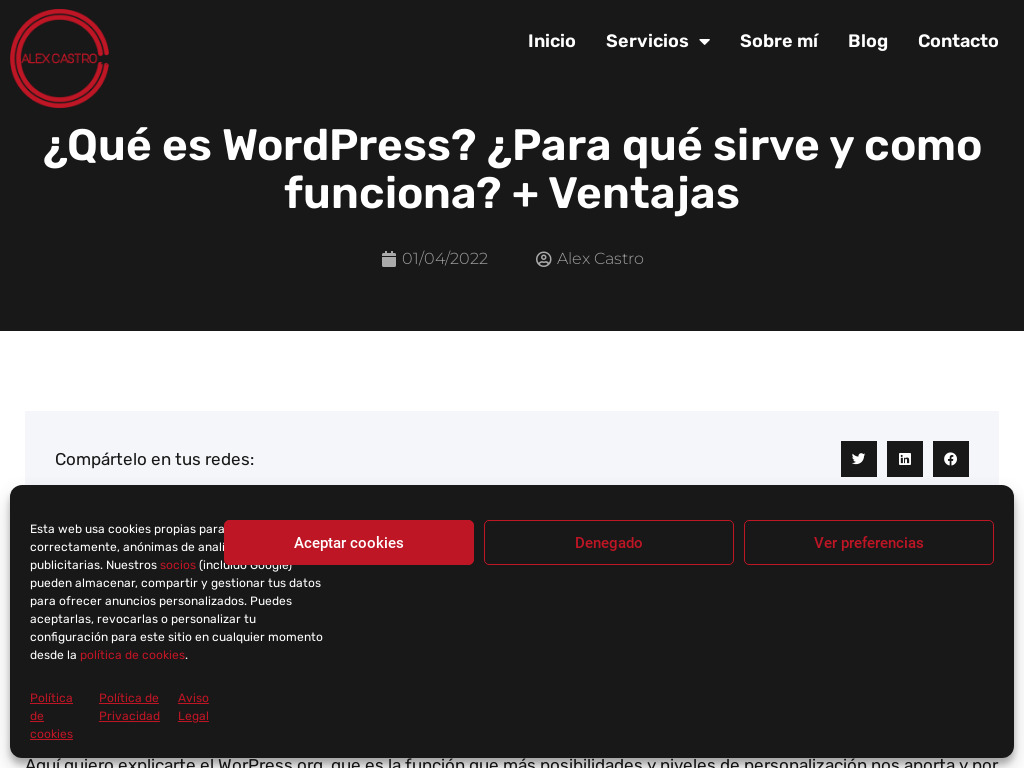Navigate to the Inicio menu item
The height and width of the screenshot is (768, 1024).
click(551, 41)
